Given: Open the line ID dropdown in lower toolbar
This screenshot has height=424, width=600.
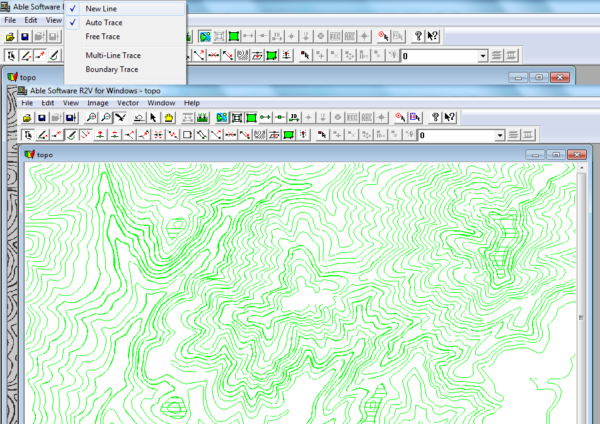Looking at the screenshot, I should coord(499,135).
